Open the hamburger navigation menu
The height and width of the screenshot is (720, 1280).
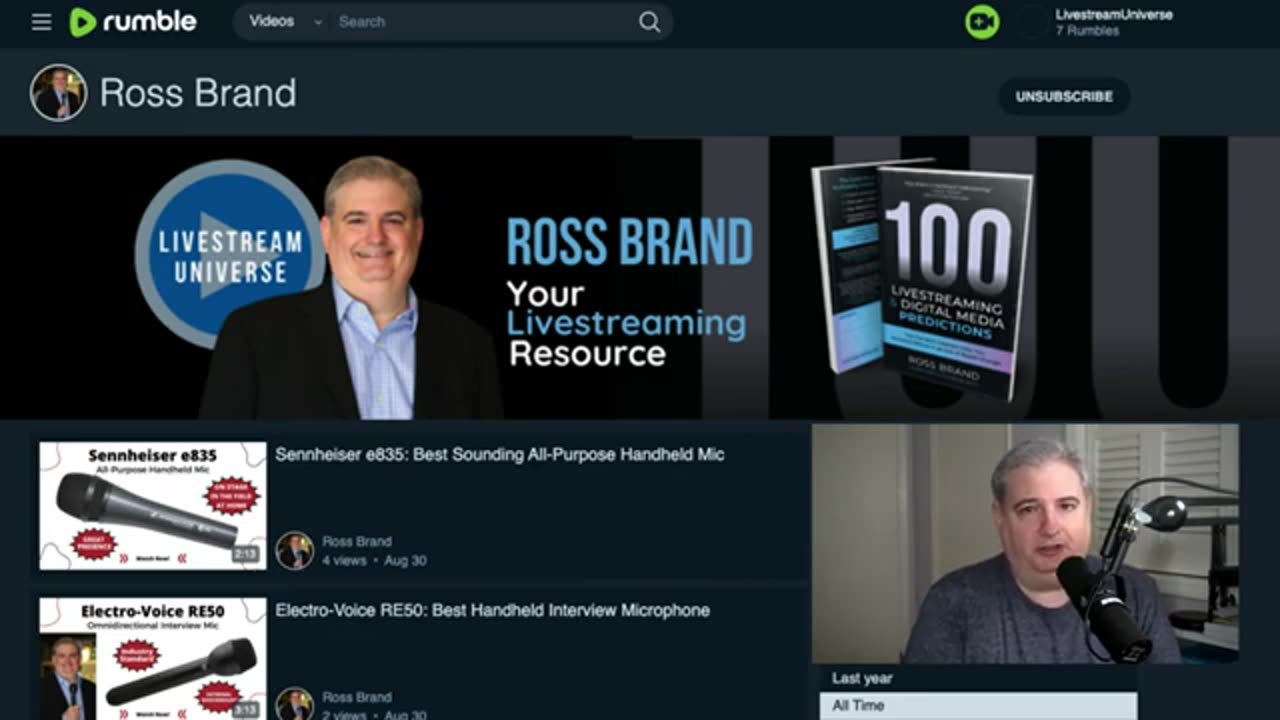(41, 22)
